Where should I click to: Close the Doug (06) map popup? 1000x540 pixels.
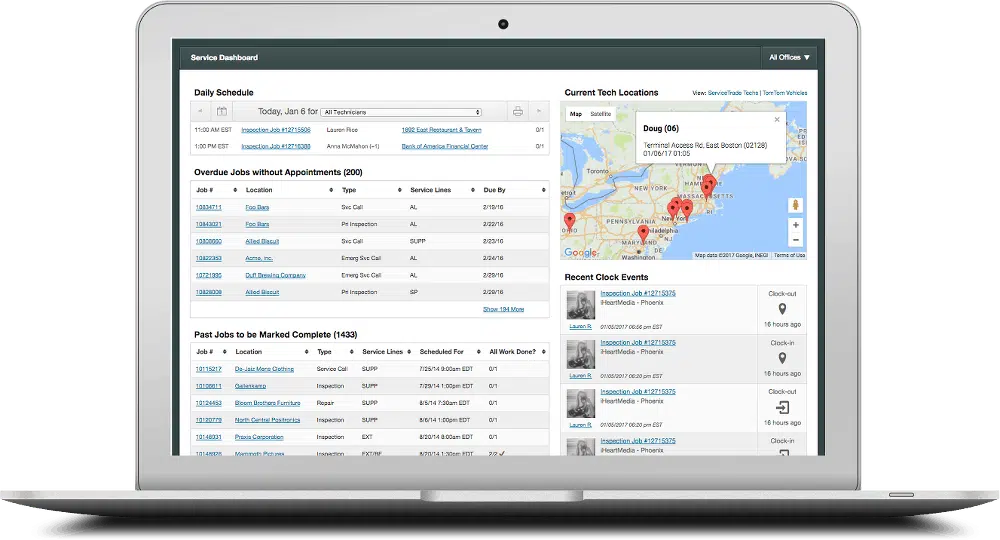tap(777, 120)
